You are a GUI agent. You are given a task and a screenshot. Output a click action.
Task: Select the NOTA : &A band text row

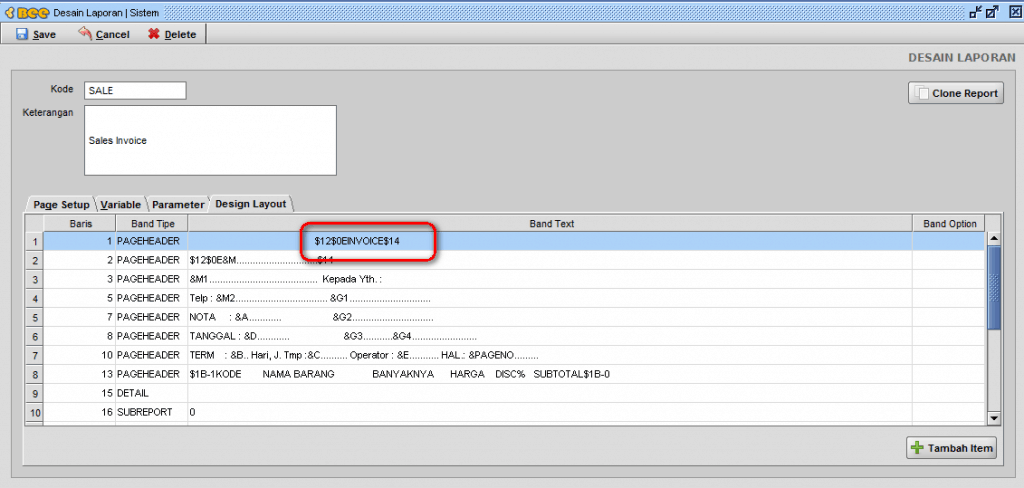coord(550,317)
